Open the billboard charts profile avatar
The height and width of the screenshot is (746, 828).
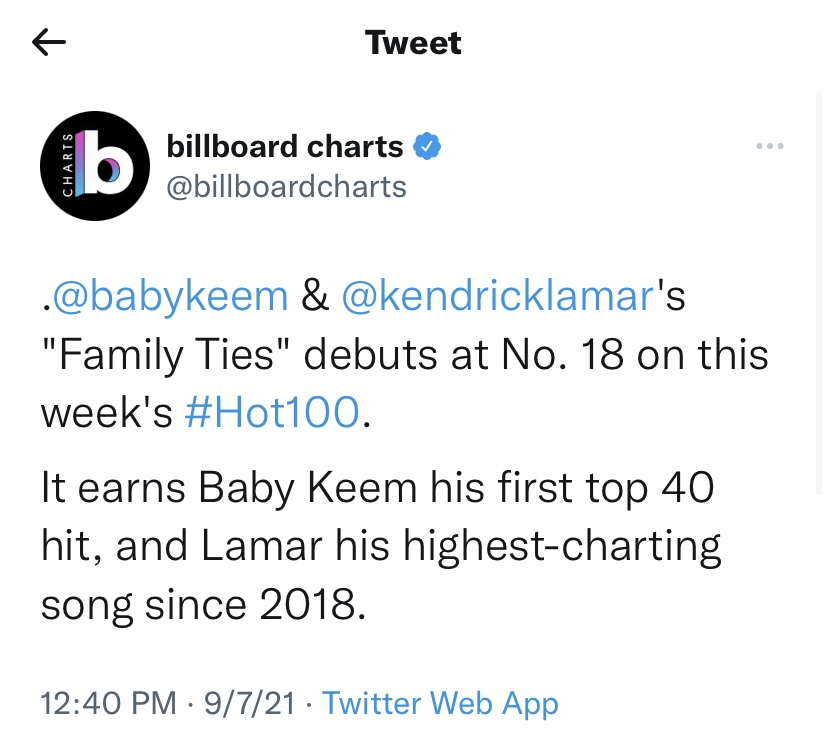click(x=95, y=166)
